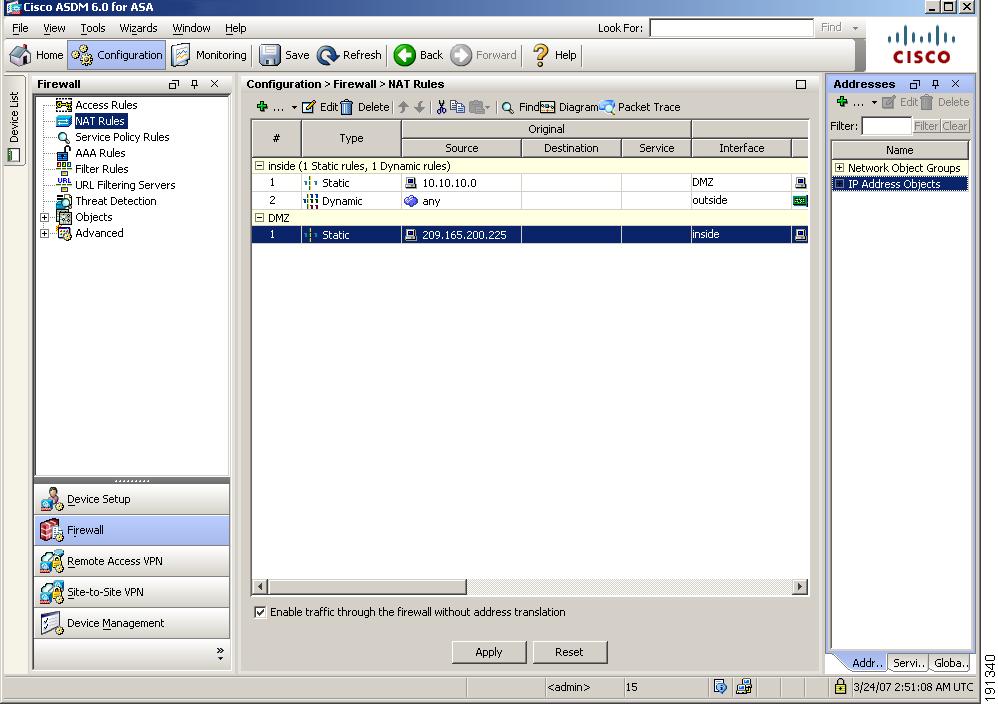Open the Add rule dropdown arrow
Image resolution: width=998 pixels, height=704 pixels.
point(293,108)
